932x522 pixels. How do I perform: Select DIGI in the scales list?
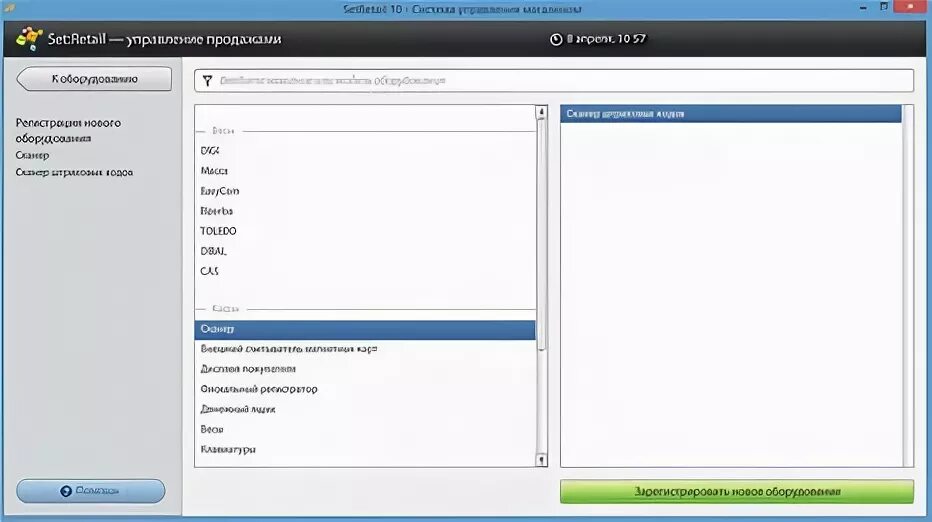(365, 151)
